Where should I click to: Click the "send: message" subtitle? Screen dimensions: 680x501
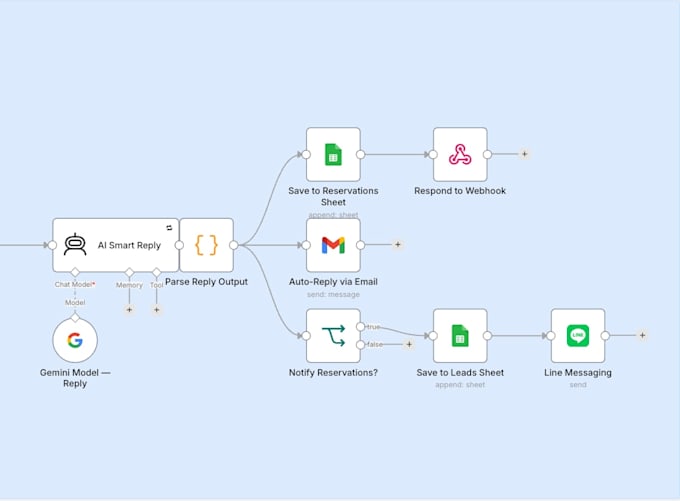click(333, 295)
